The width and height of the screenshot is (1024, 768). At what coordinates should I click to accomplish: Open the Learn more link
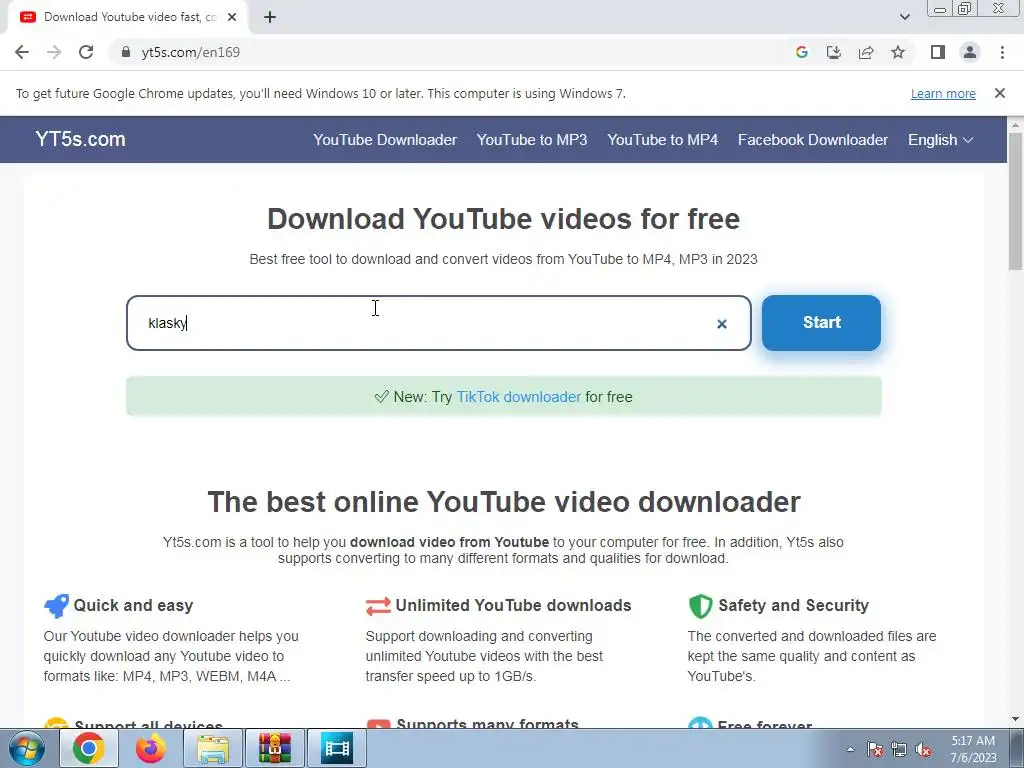coord(943,93)
